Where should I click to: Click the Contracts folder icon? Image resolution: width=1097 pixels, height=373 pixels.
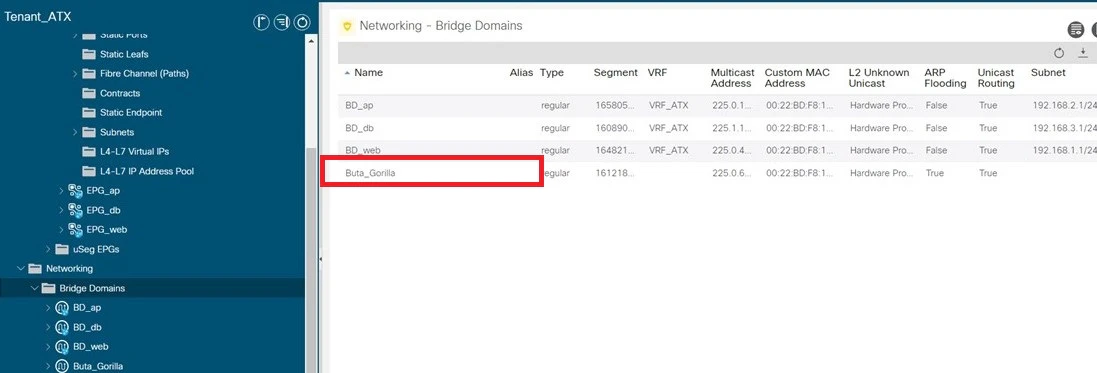tap(88, 93)
